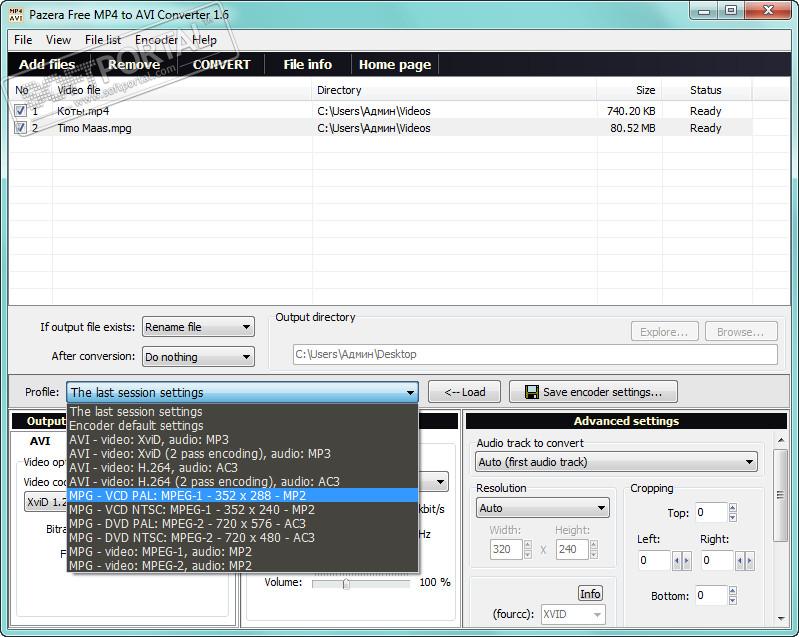Select 'Encoder default settings' profile
799x637 pixels.
(x=243, y=426)
